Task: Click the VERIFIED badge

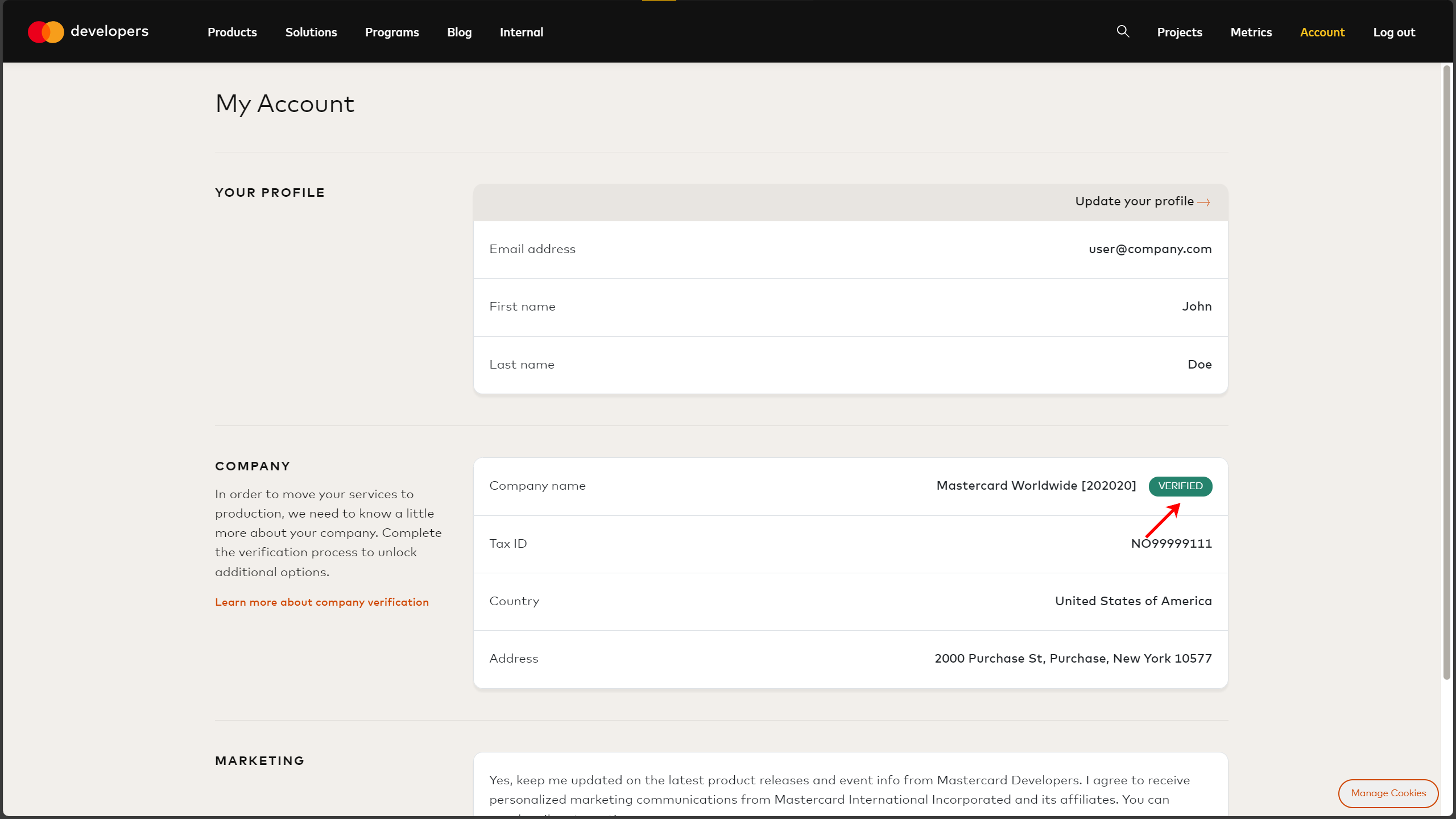Action: coord(1180,486)
